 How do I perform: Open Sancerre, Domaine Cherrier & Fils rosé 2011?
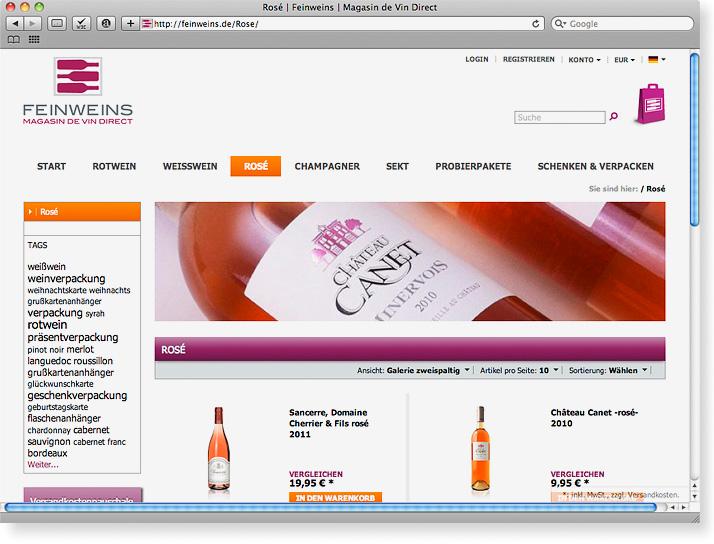tap(328, 423)
